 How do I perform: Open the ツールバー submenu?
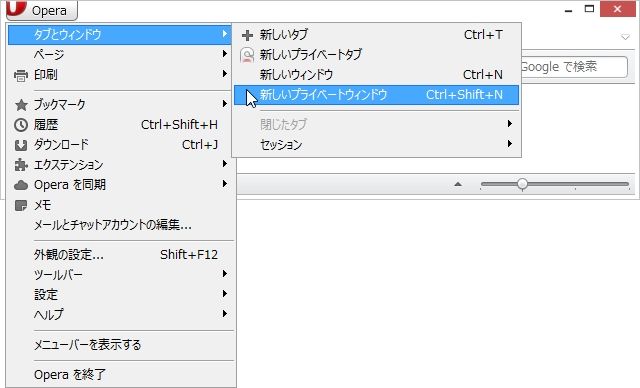(120, 275)
